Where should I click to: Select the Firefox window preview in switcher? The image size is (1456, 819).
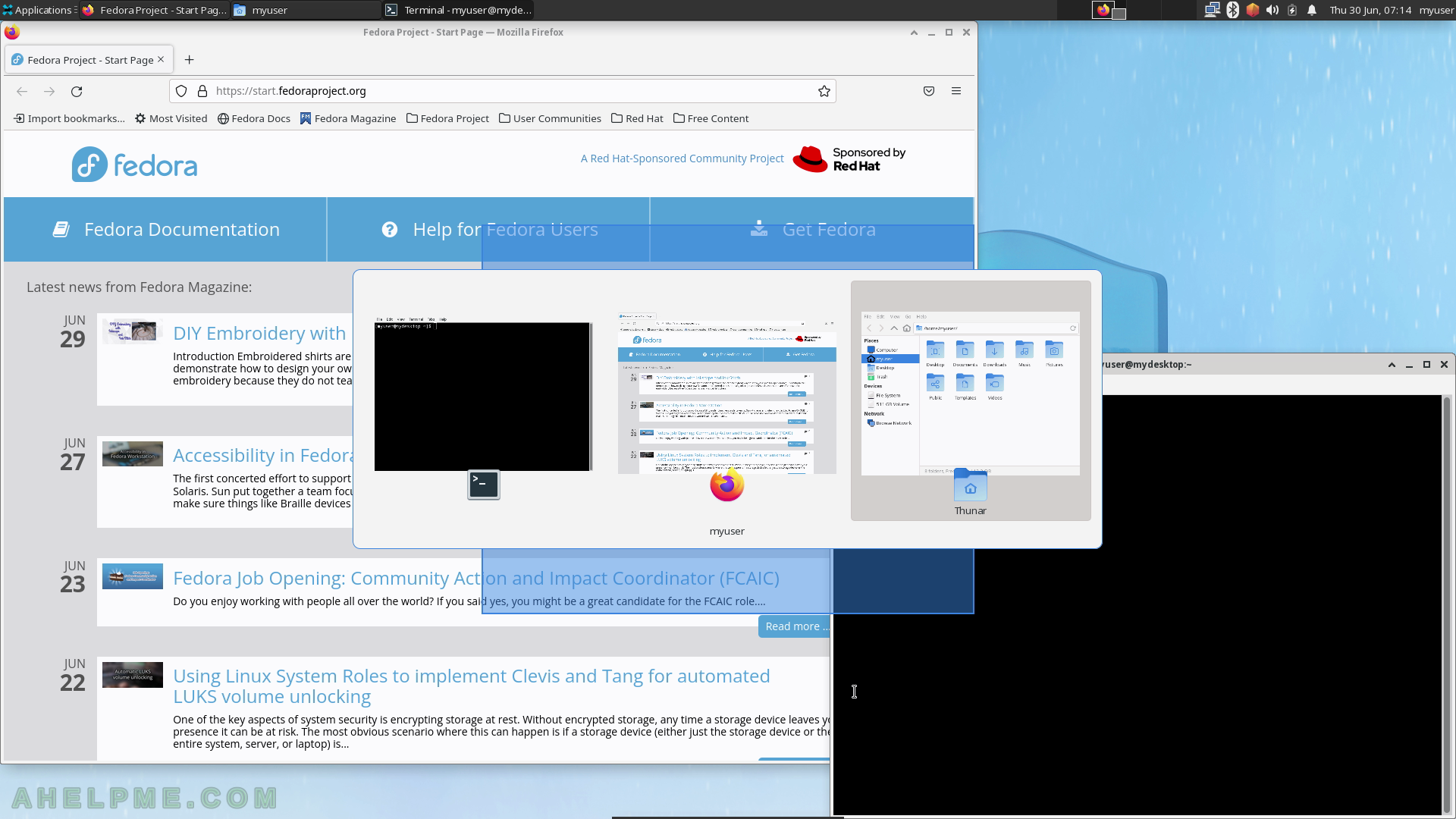[x=726, y=394]
